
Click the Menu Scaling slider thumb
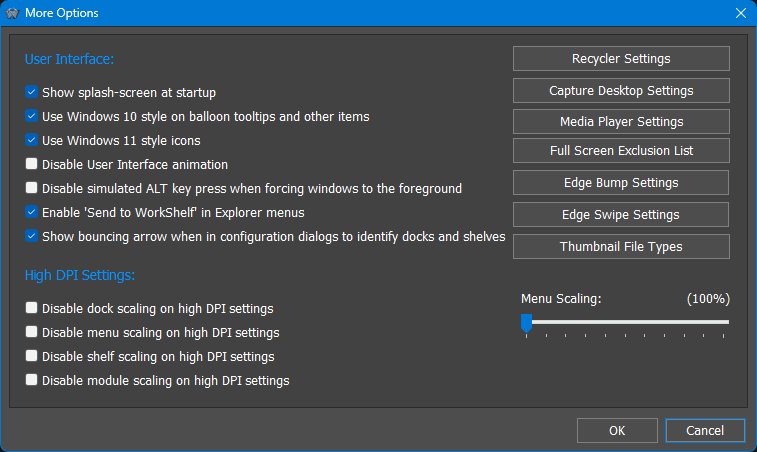[526, 323]
